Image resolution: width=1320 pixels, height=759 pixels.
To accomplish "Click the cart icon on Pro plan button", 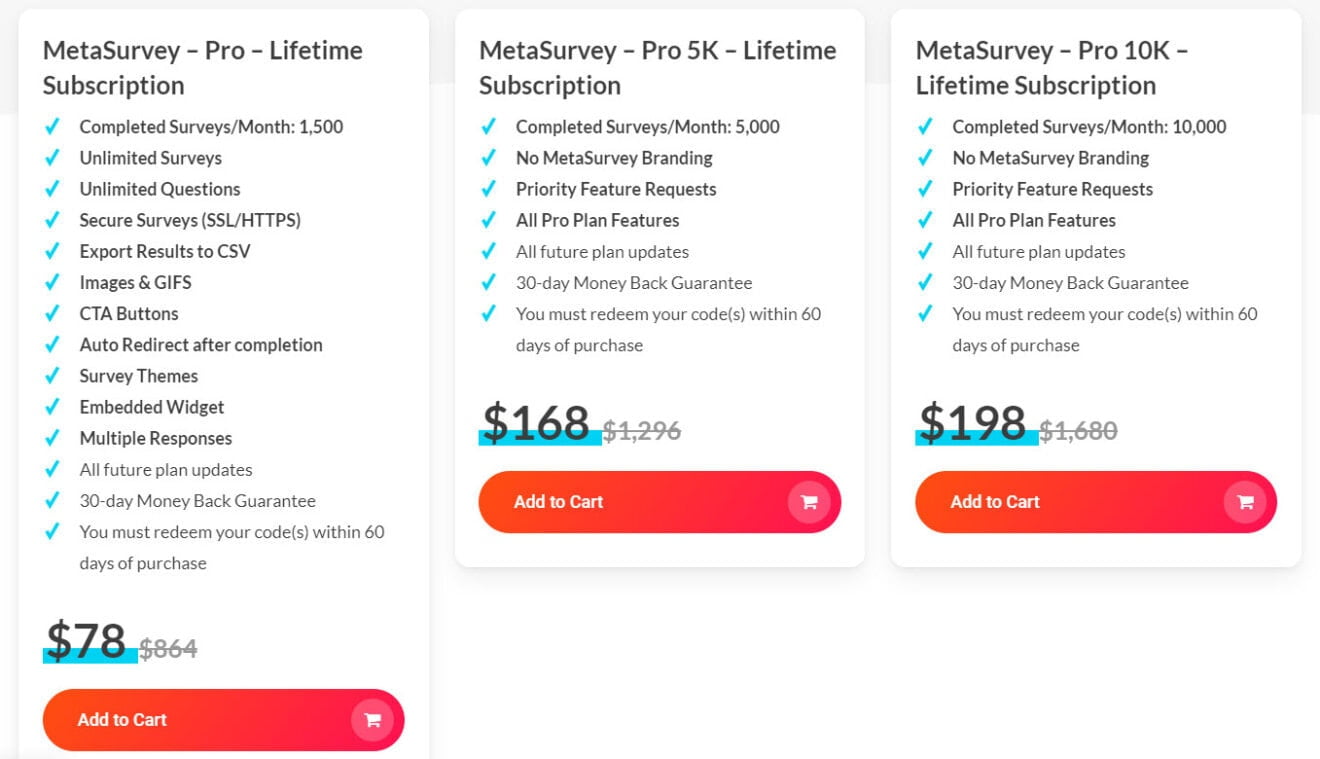I will coord(372,719).
